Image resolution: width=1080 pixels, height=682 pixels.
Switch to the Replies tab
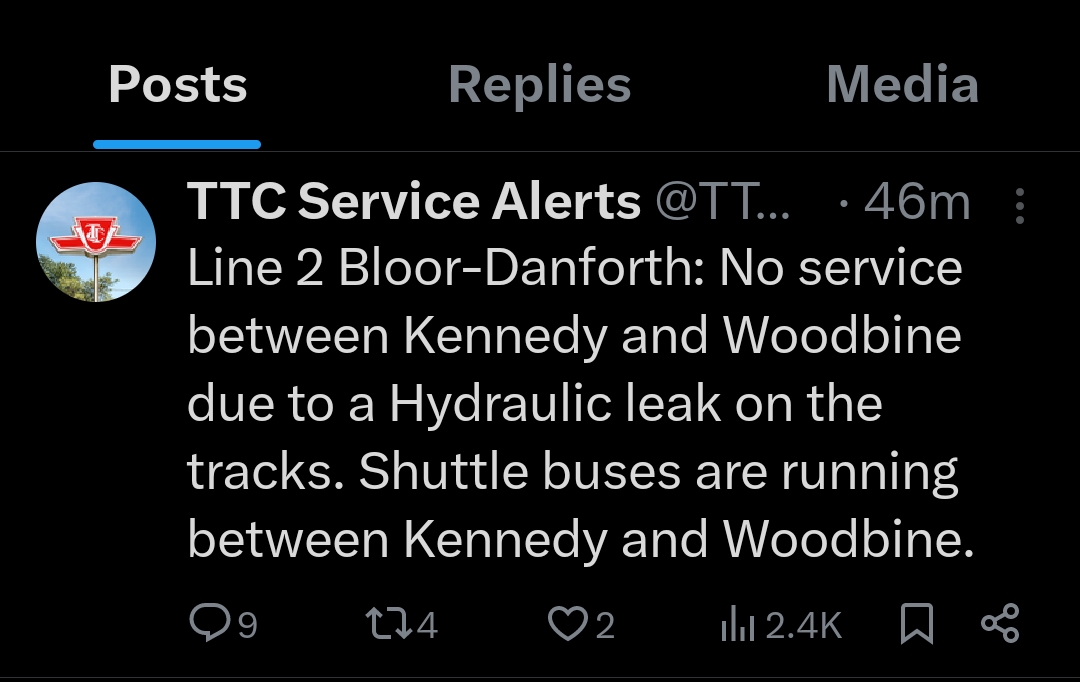click(x=540, y=85)
